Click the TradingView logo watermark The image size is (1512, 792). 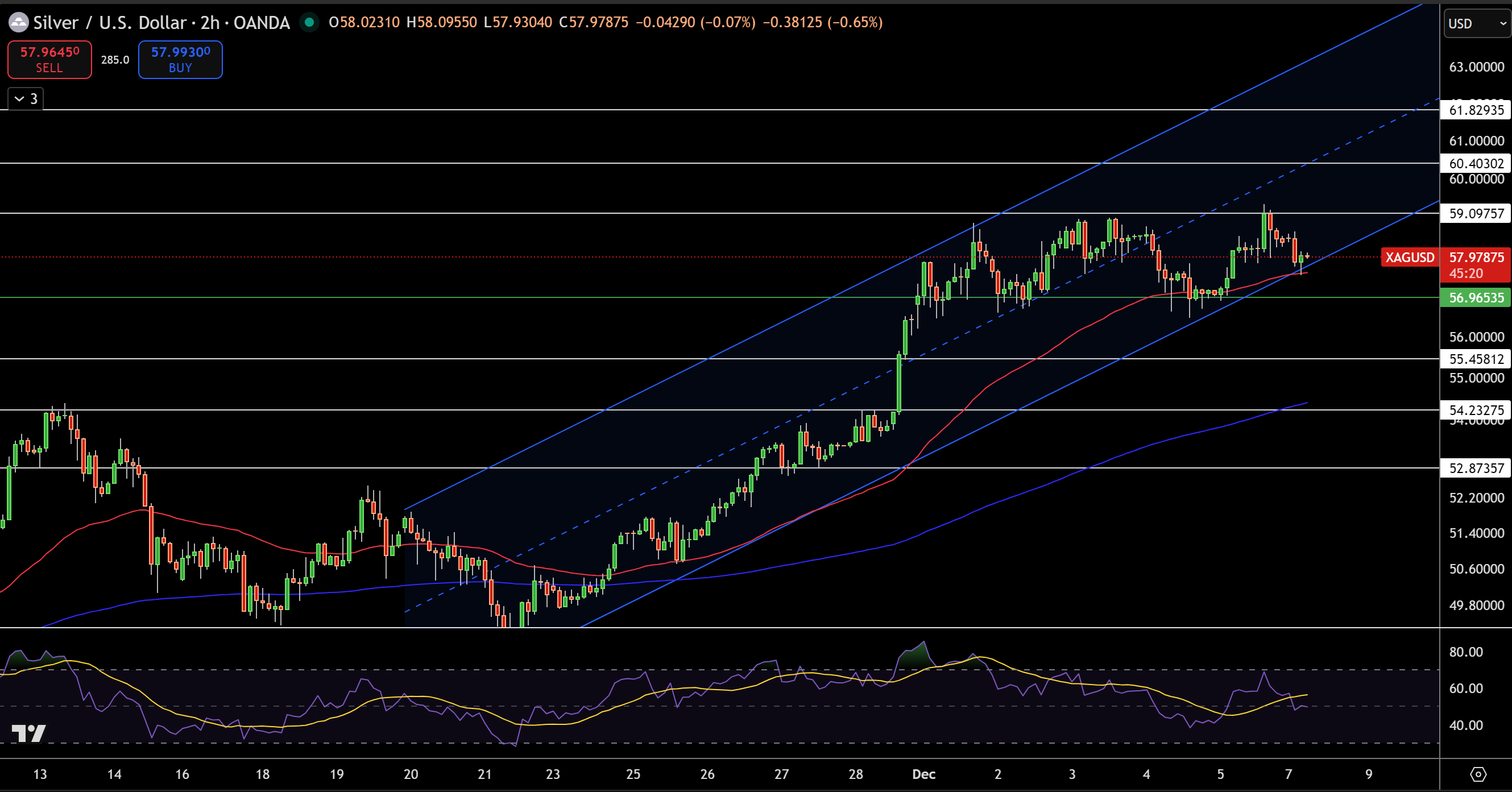pyautogui.click(x=28, y=733)
